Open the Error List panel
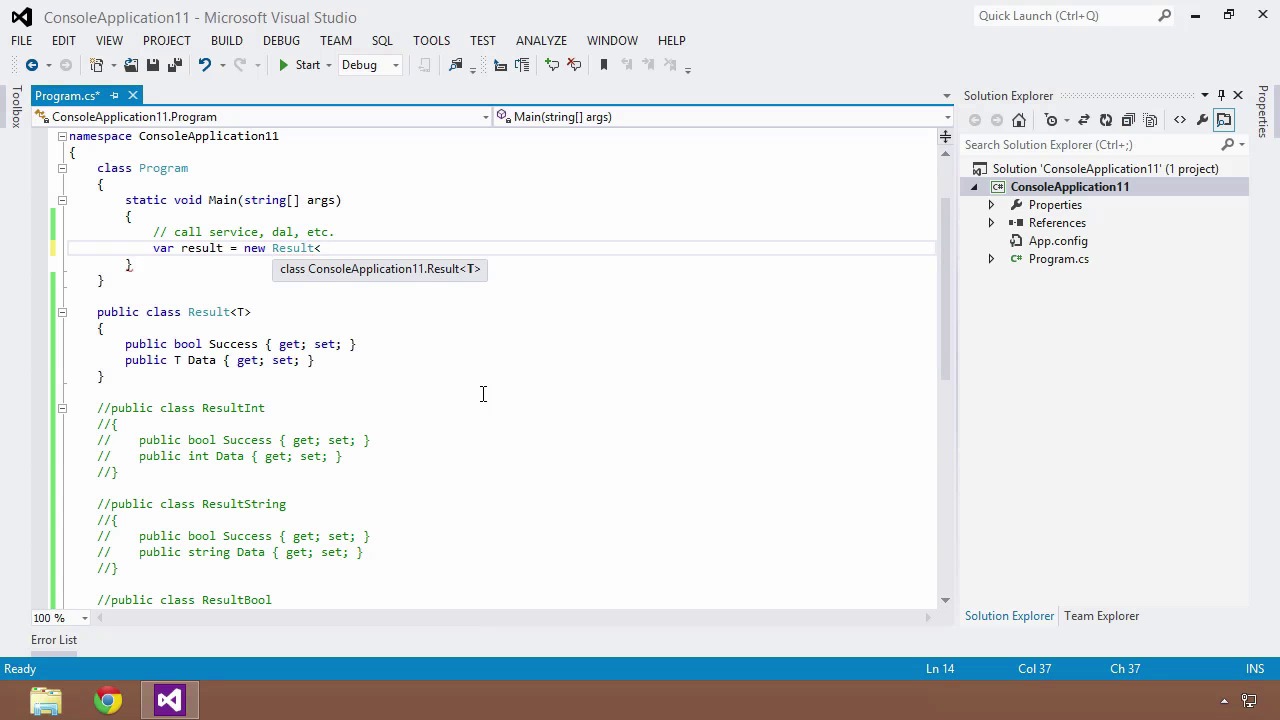Screen dimensions: 1280x720 (x=54, y=640)
